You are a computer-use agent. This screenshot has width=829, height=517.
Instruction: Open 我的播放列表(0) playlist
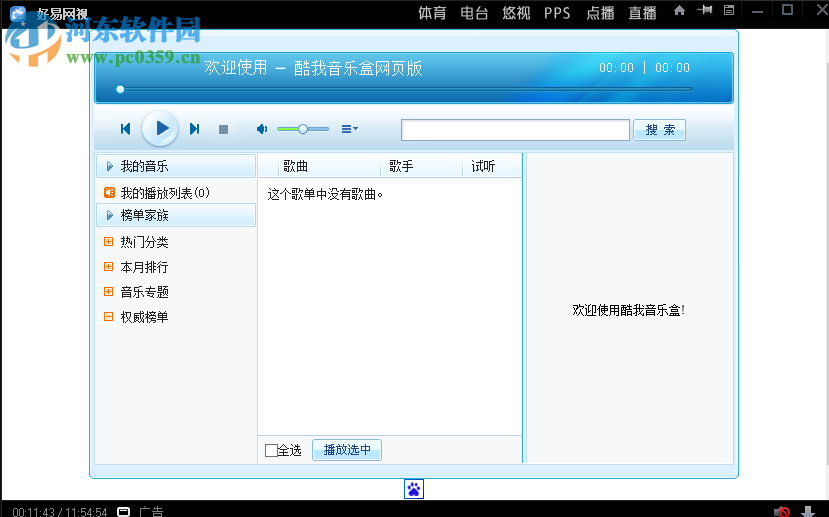tap(165, 193)
